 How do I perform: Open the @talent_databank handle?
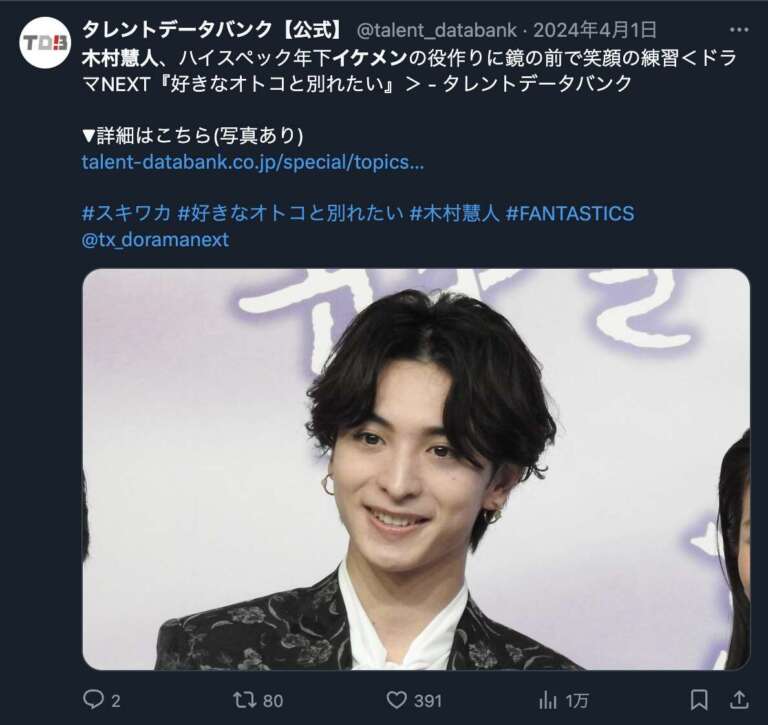tap(437, 30)
